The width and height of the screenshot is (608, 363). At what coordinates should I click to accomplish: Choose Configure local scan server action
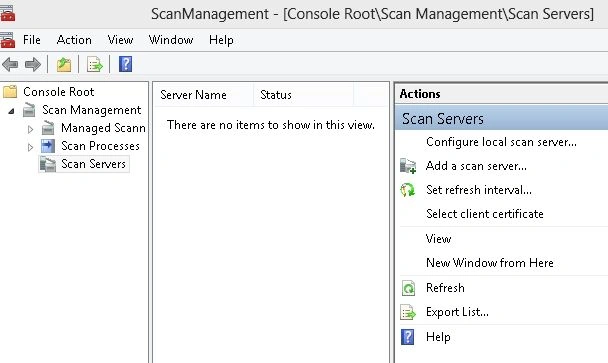pos(501,142)
